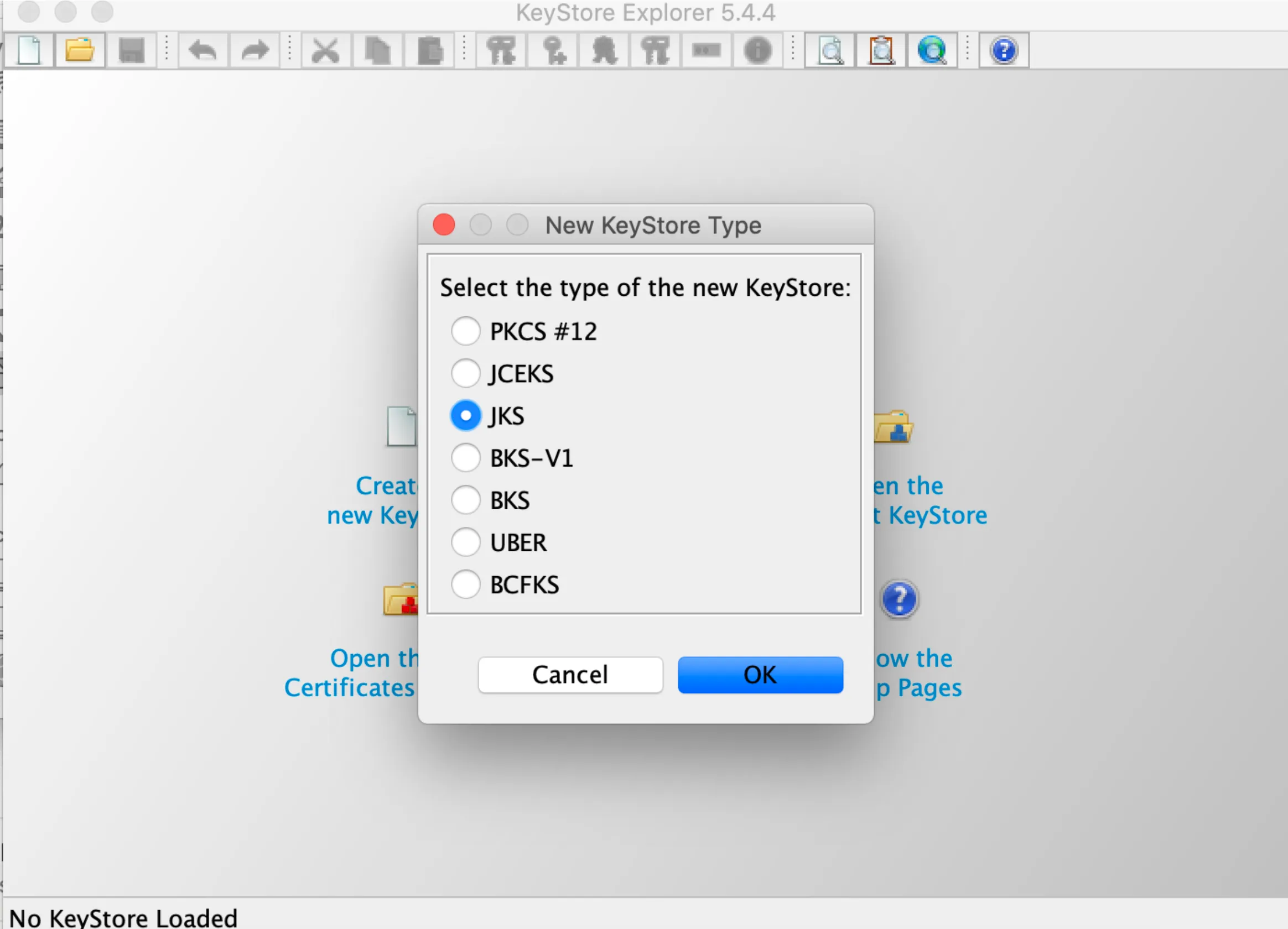Click the Undo arrow toolbar icon
This screenshot has height=929, width=1288.
coord(203,50)
